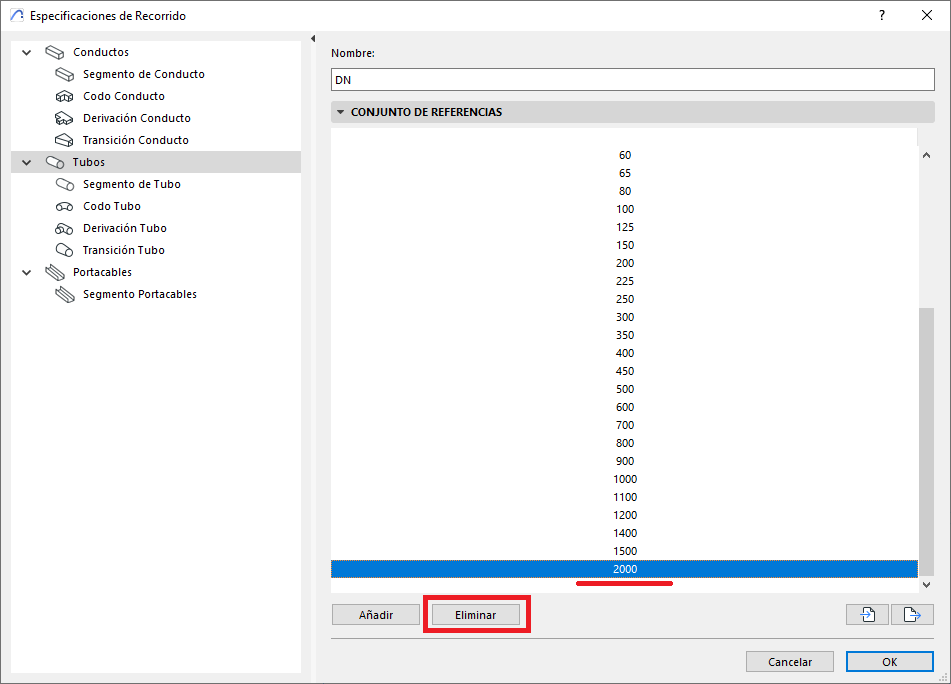Screen dimensions: 951x684
Task: Collapse the Tubos tree group
Action: [26, 163]
